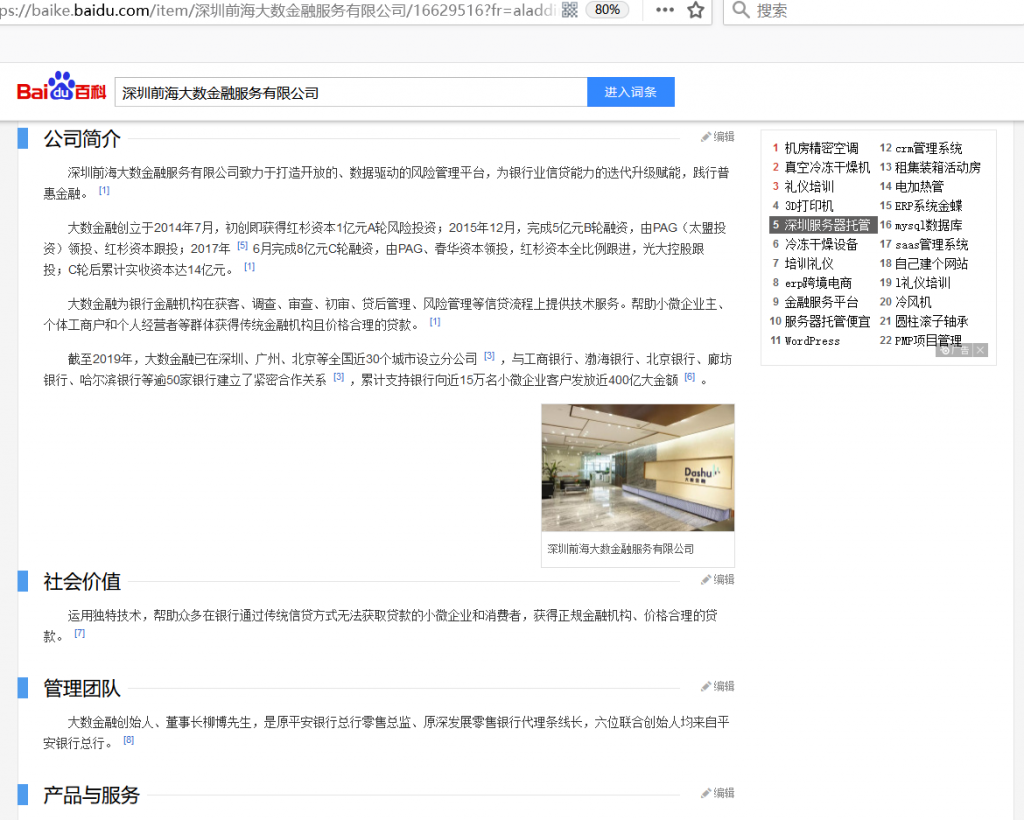Screen dimensions: 1024x820
Task: Open ad link 机房精密空调
Action: [x=821, y=148]
